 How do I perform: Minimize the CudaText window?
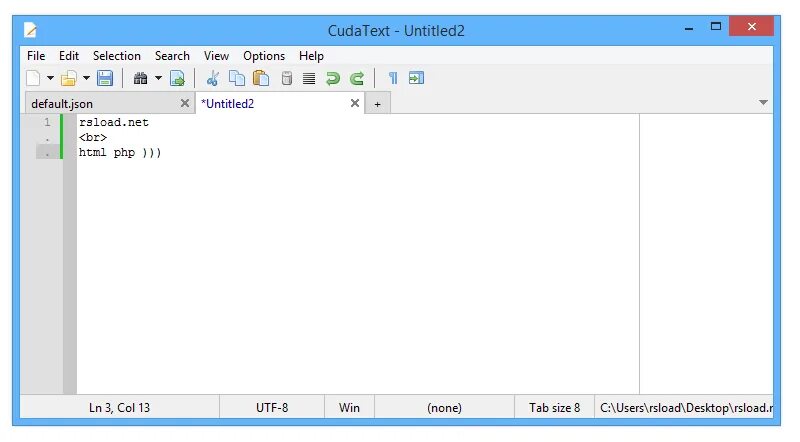point(689,27)
